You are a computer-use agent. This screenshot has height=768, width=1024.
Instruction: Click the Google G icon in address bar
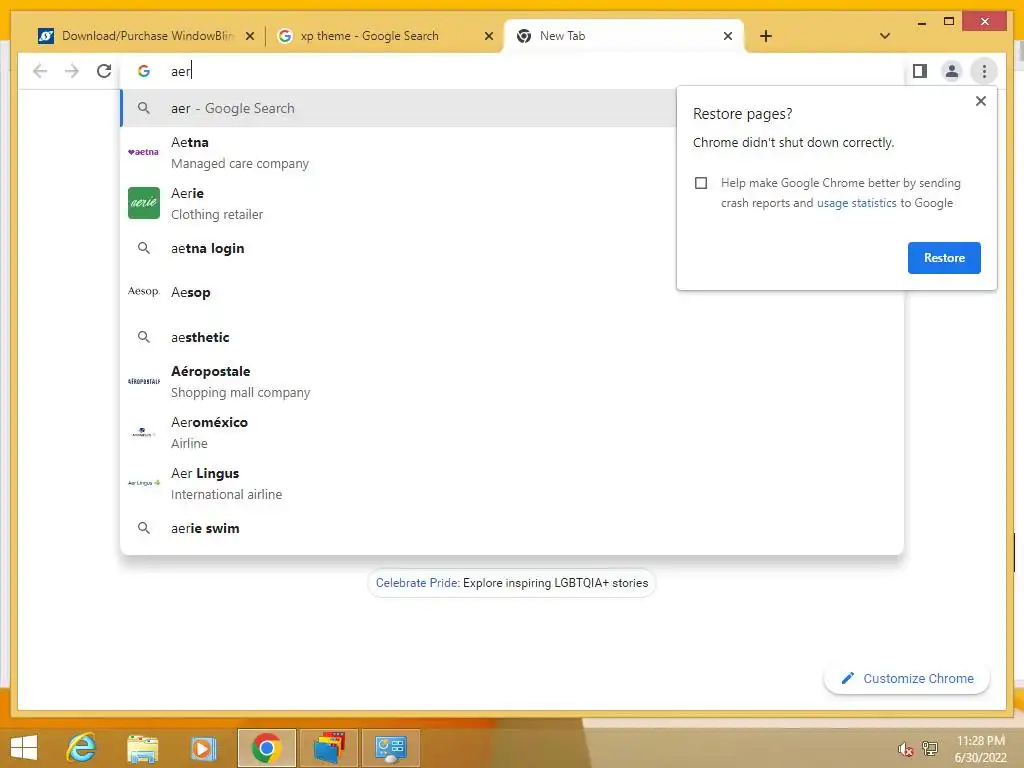(x=144, y=71)
